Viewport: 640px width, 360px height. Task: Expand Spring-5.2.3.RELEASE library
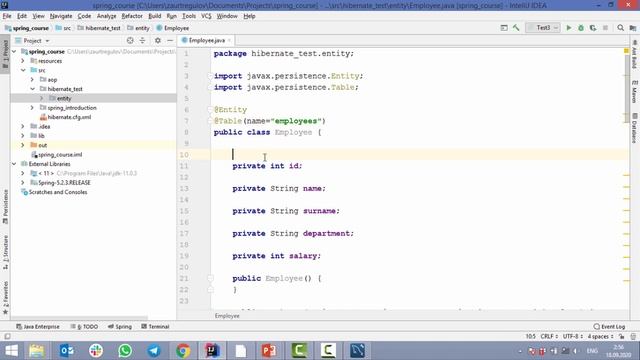[23, 183]
